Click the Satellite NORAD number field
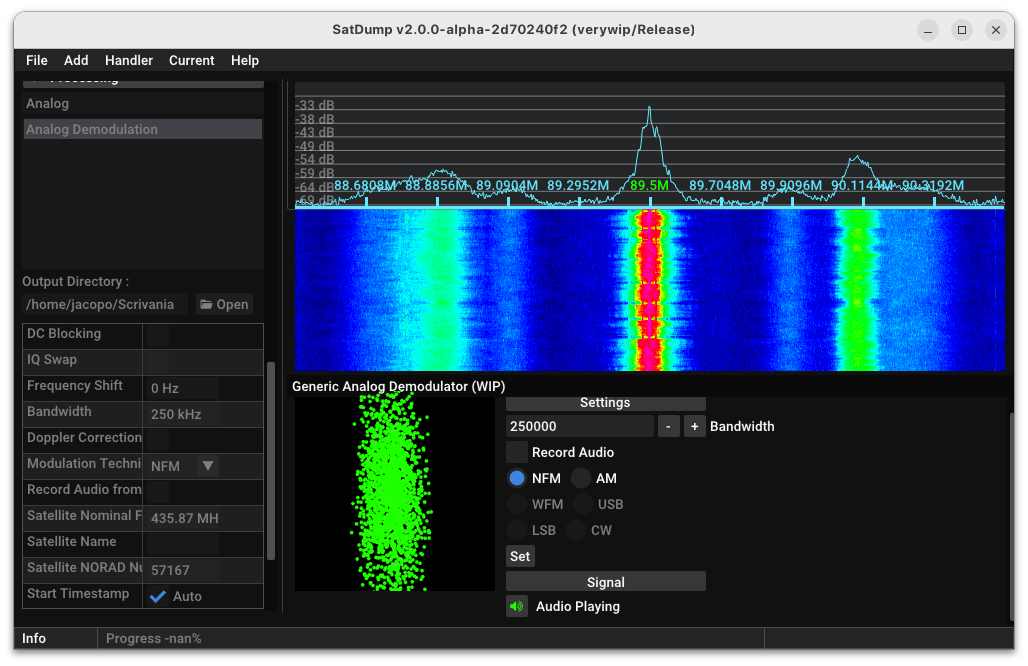Image resolution: width=1028 pixels, height=666 pixels. tap(182, 570)
